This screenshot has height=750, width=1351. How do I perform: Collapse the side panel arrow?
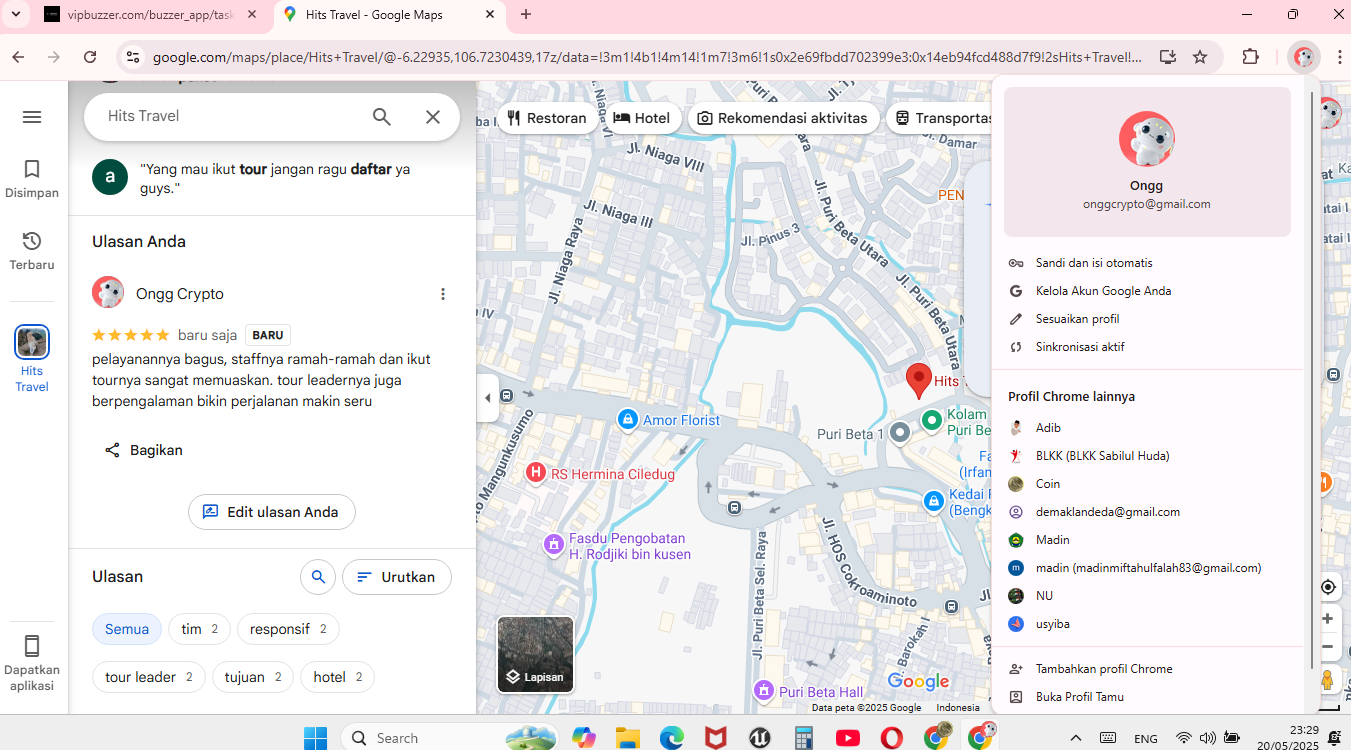tap(488, 398)
